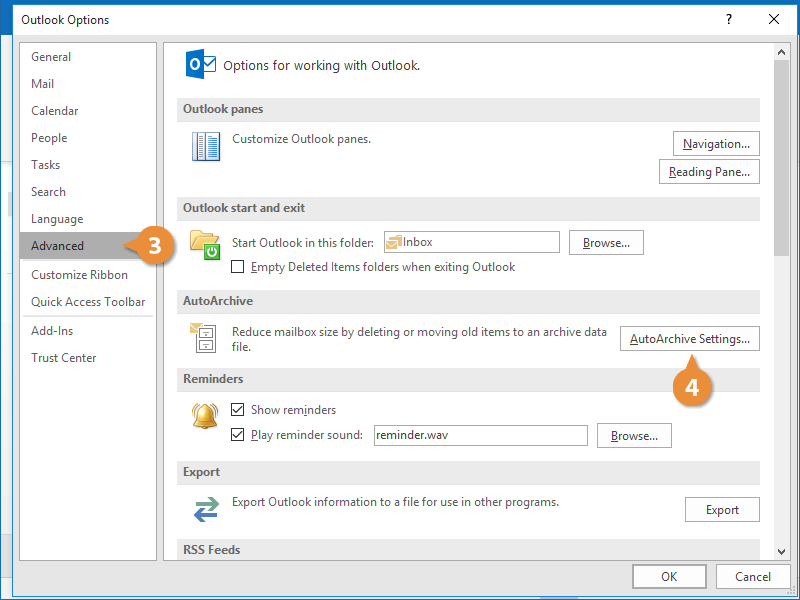
Task: Open AutoArchive Settings... dialog
Action: (x=690, y=339)
